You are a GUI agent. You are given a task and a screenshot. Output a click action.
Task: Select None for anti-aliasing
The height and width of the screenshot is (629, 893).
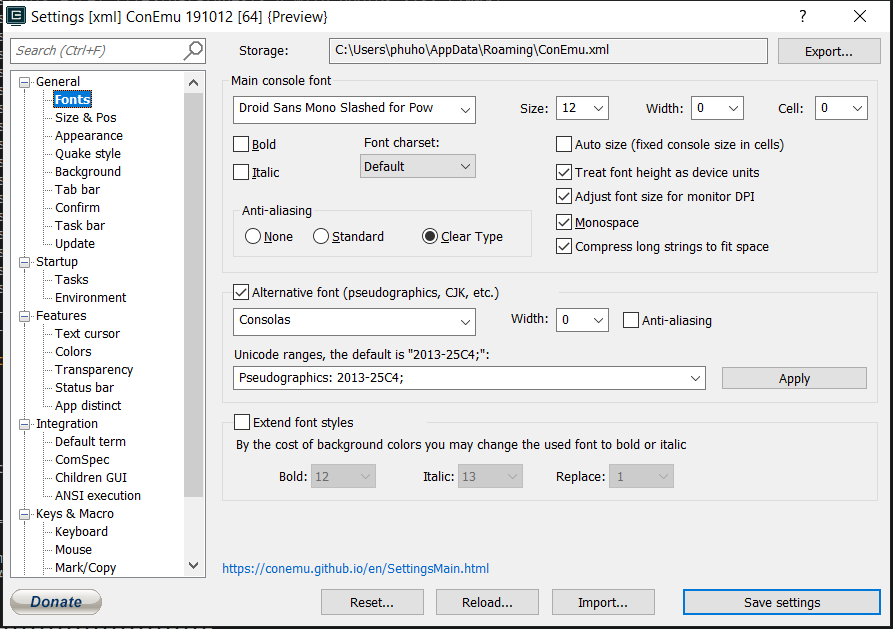(253, 235)
